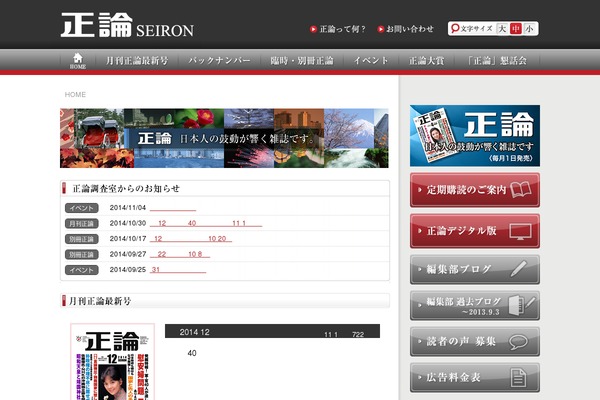
Task: Open the 「正論」懇話会 menu item
Action: (497, 60)
